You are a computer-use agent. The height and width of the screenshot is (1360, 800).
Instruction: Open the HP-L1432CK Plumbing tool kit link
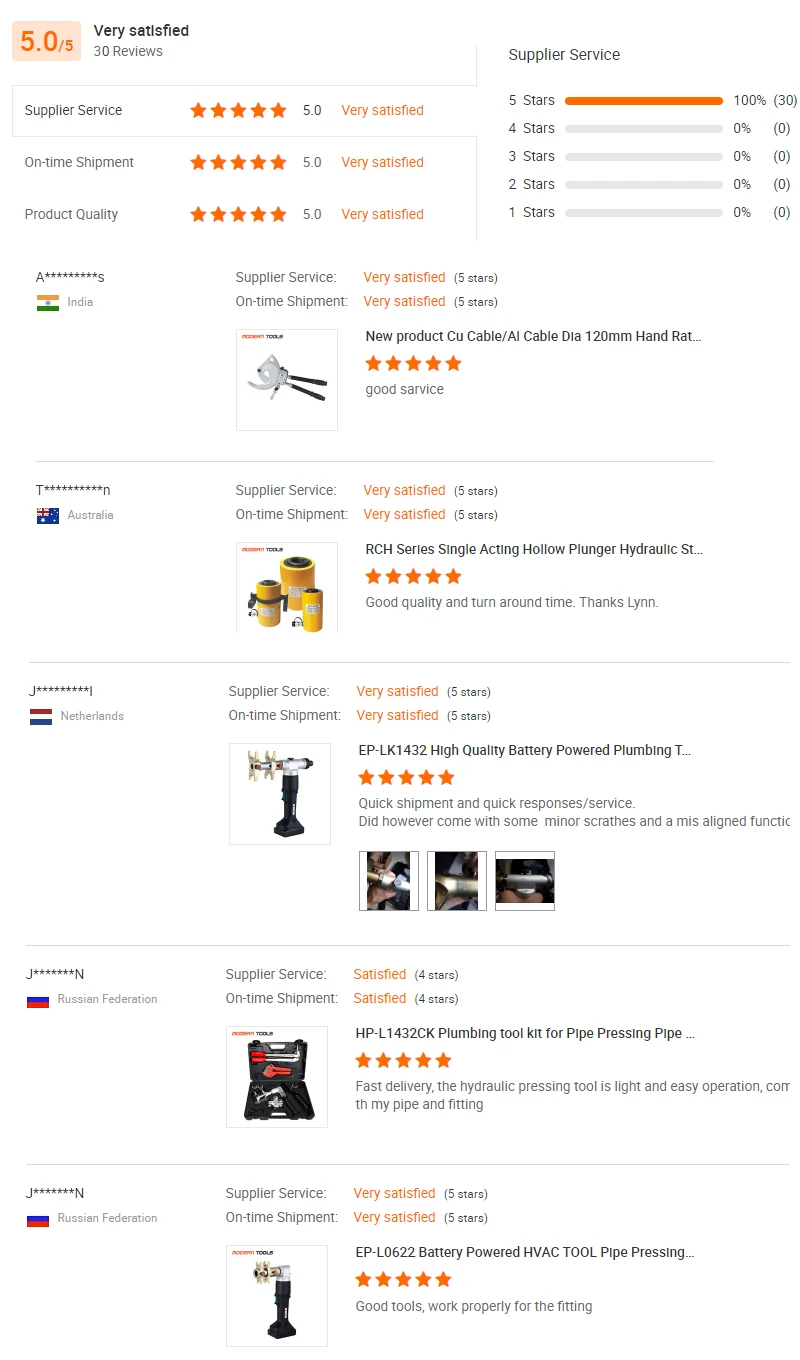525,1034
